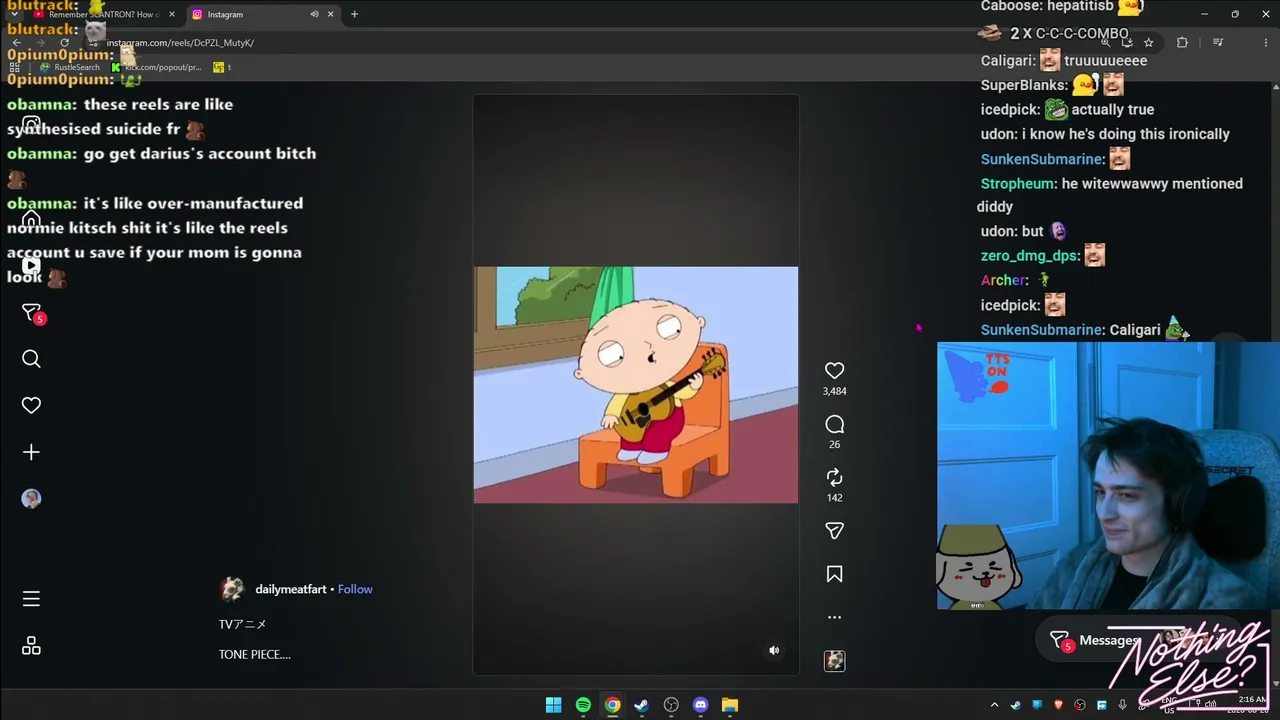1280x720 pixels.
Task: Open the sidebar hamburger More menu
Action: tap(31, 598)
